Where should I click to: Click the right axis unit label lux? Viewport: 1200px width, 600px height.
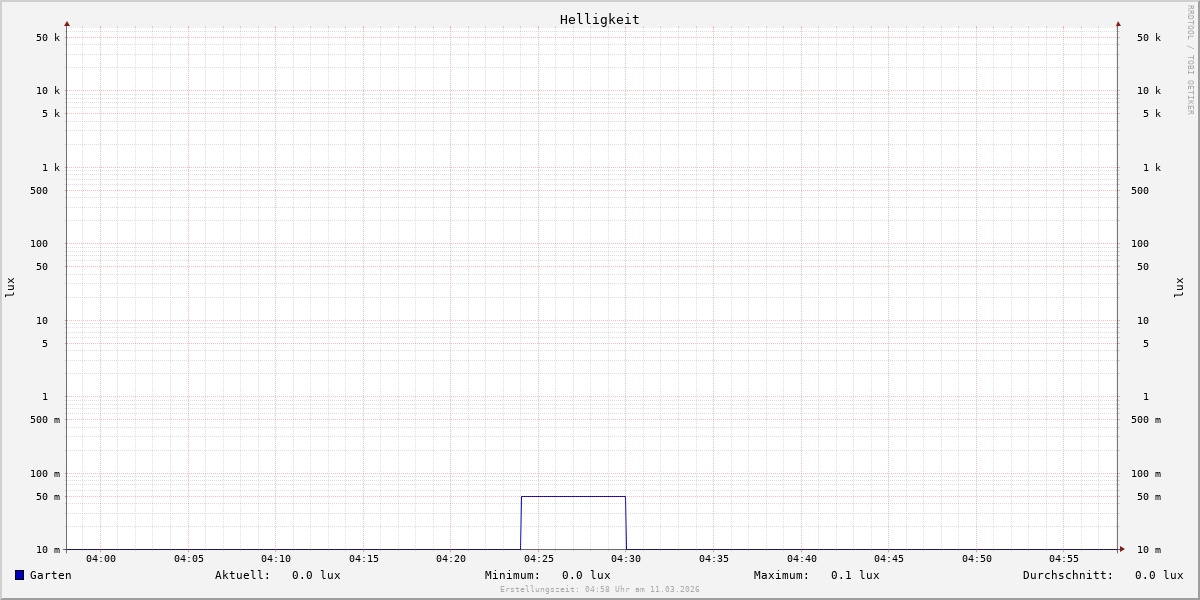click(x=1179, y=287)
